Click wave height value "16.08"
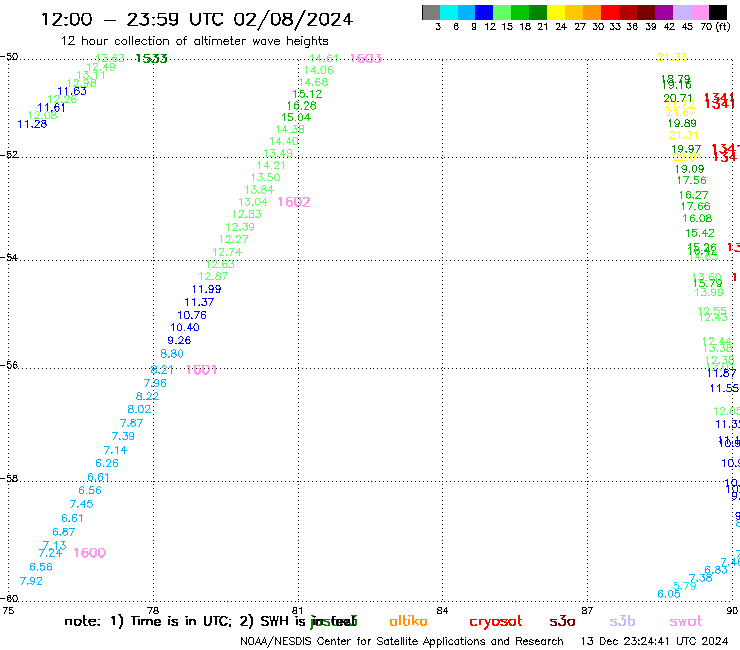Image resolution: width=740 pixels, height=650 pixels. (697, 219)
